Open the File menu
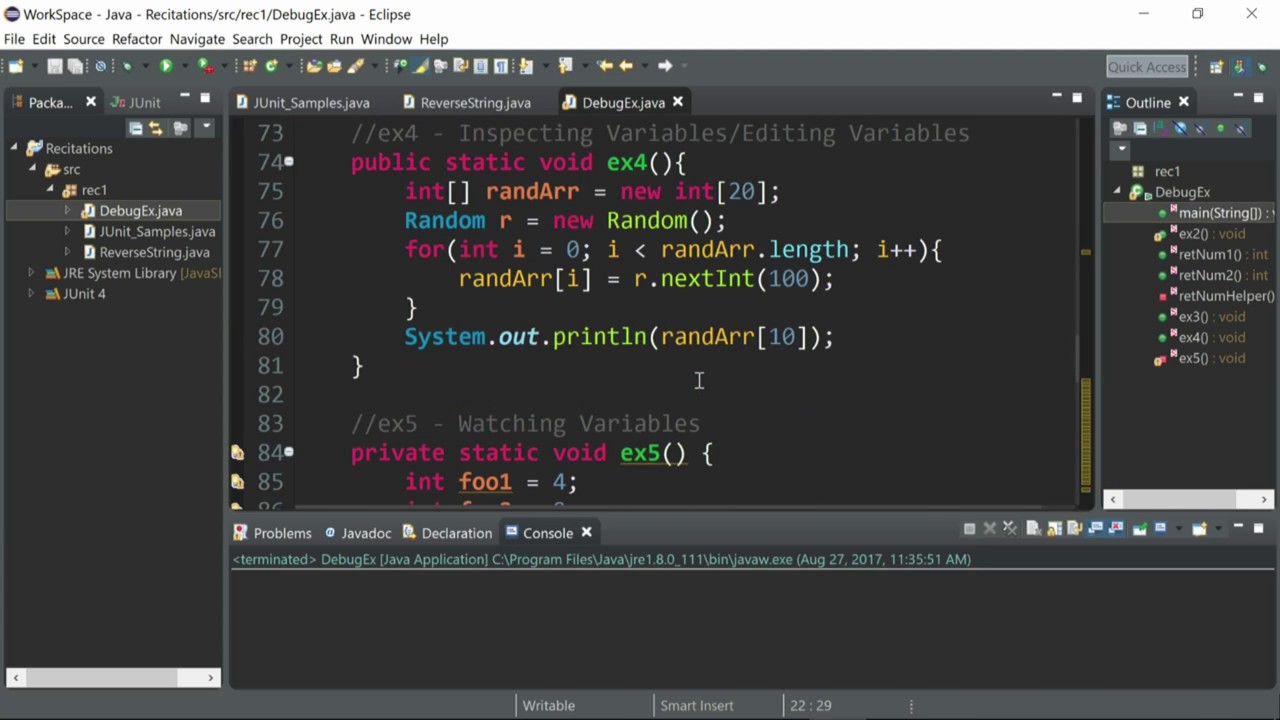The width and height of the screenshot is (1280, 720). pos(14,39)
